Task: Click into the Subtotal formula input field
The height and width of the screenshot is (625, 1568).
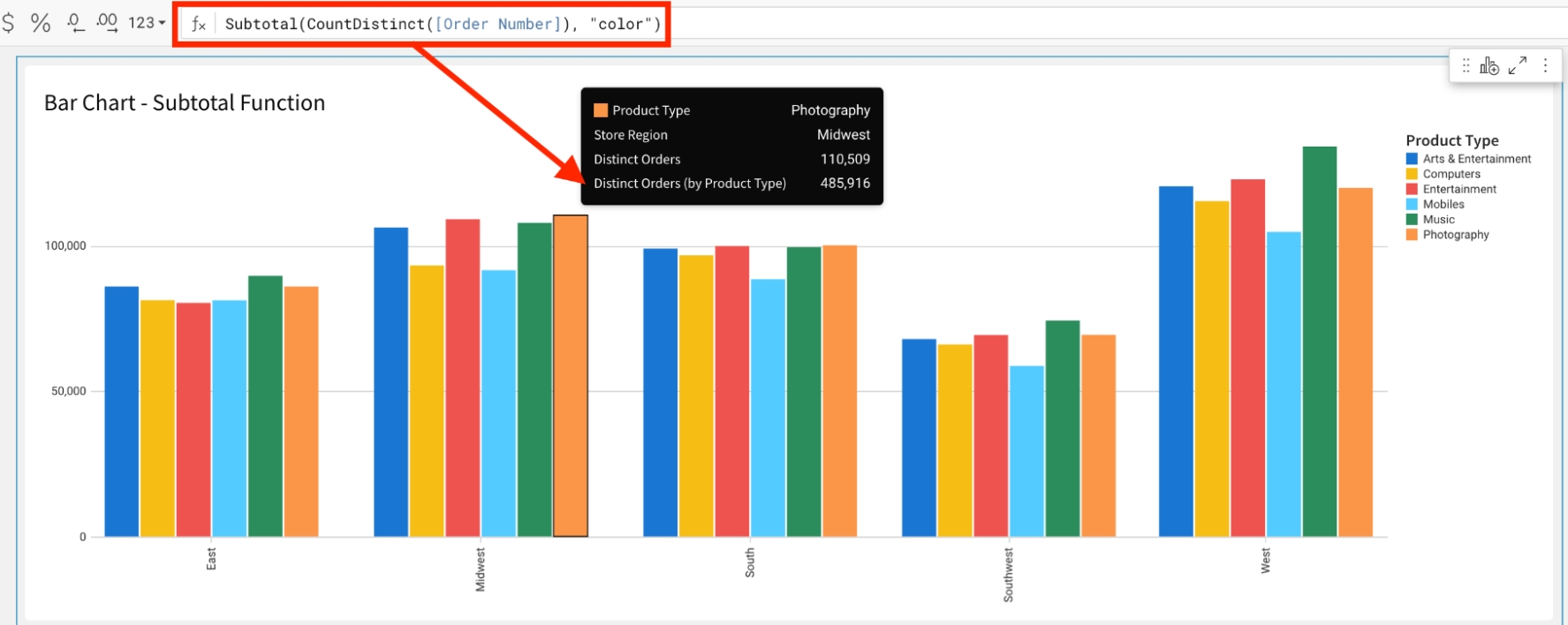Action: tap(442, 24)
